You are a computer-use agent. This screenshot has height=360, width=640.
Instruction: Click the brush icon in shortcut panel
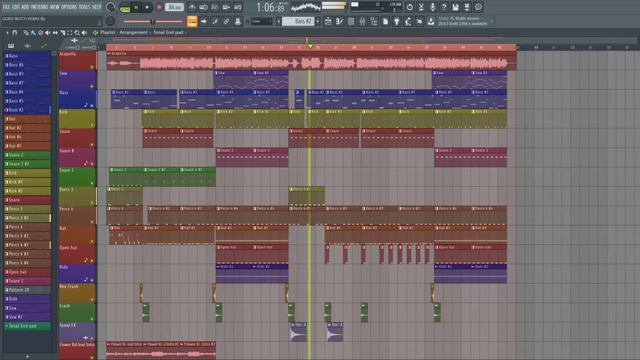click(215, 21)
